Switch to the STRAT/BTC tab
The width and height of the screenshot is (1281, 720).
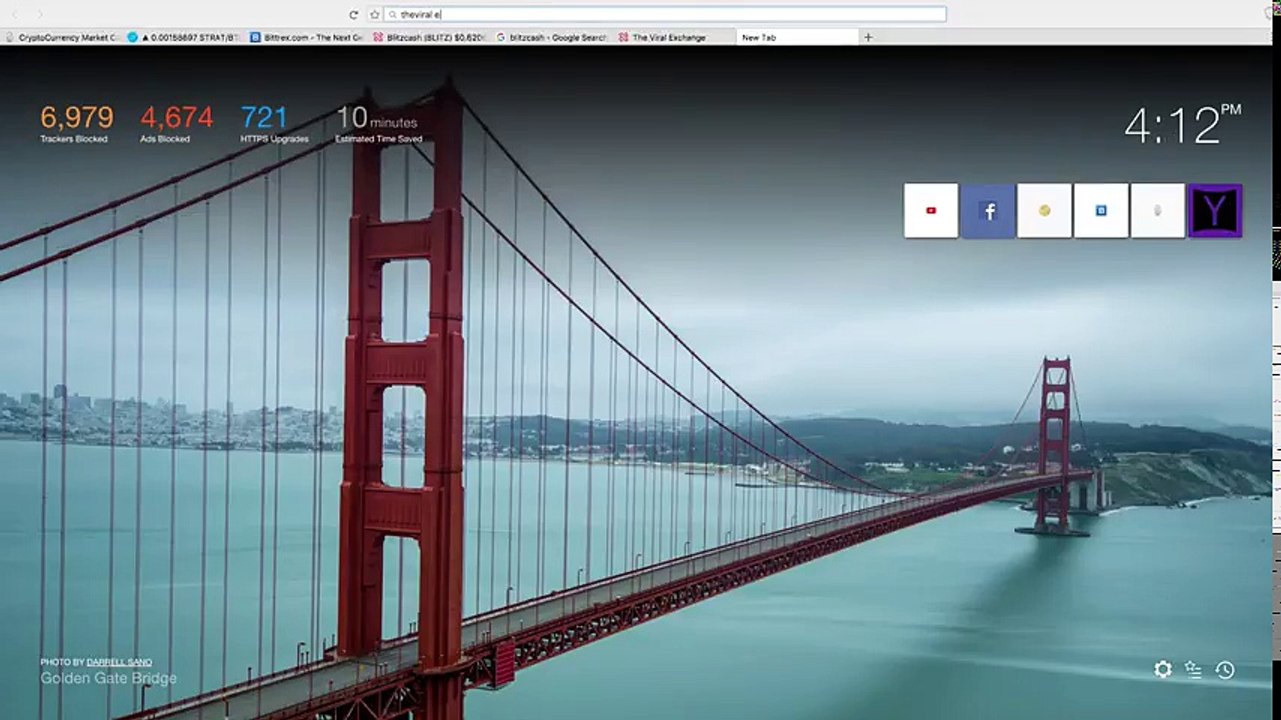[185, 37]
